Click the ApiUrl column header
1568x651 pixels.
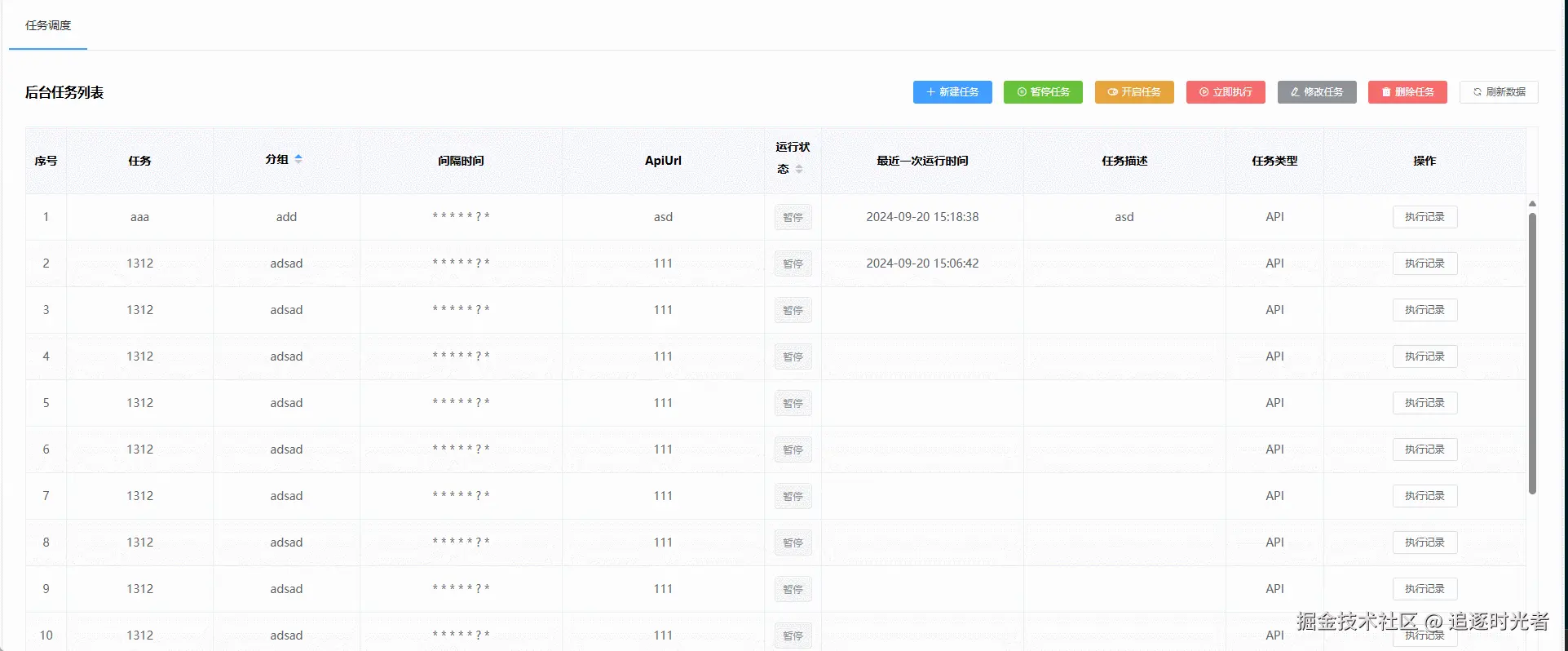tap(663, 161)
